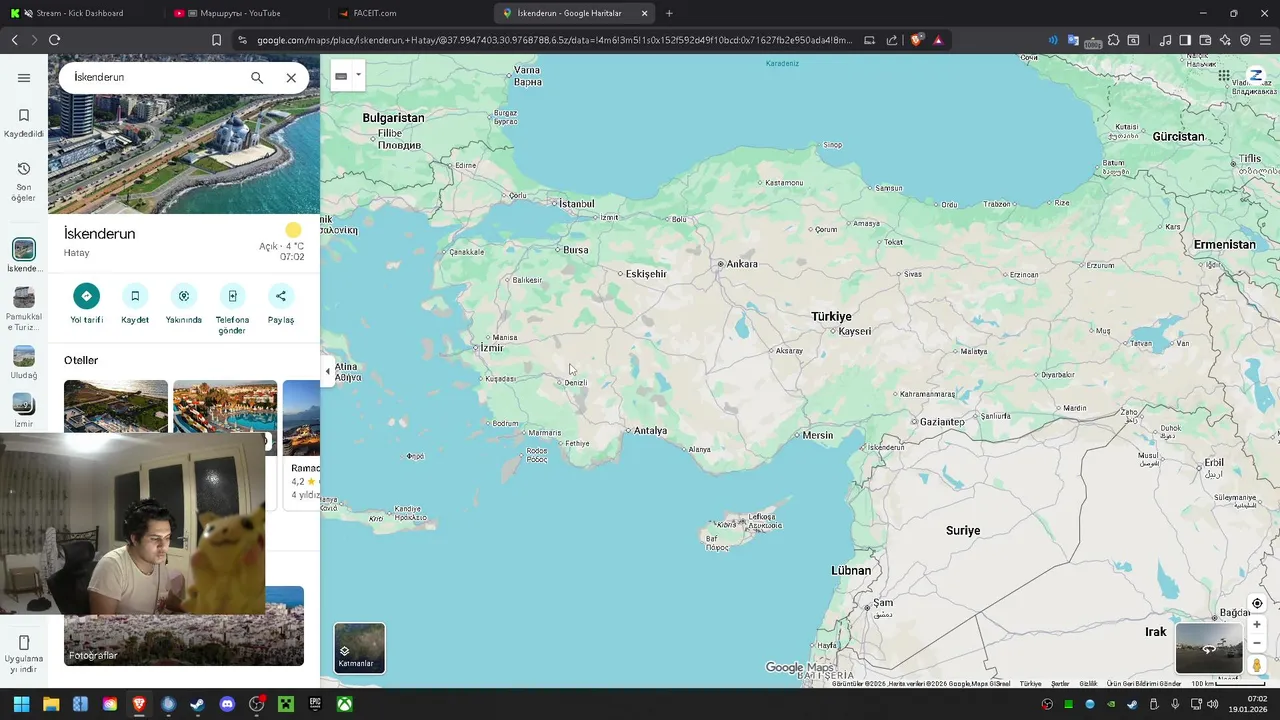Open the extensions puzzle menu

pos(1113,40)
